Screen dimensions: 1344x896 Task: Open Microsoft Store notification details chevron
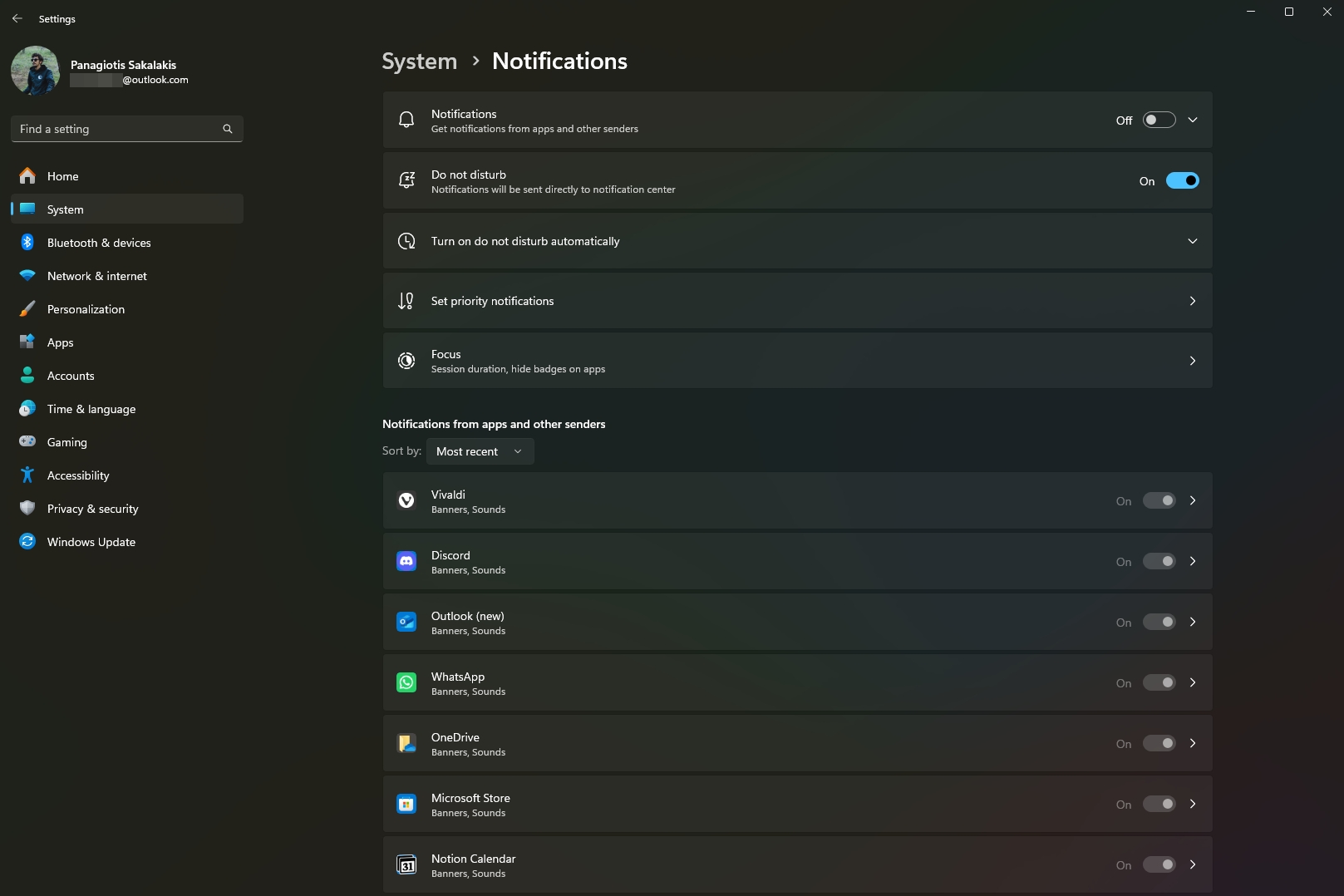coord(1193,804)
